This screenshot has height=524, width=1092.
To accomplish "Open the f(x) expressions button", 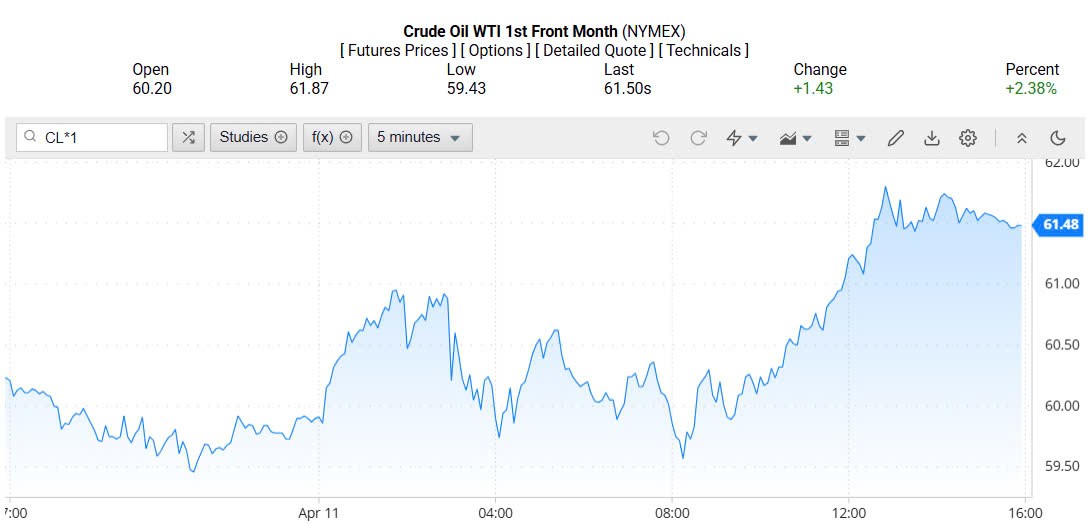I will click(333, 138).
